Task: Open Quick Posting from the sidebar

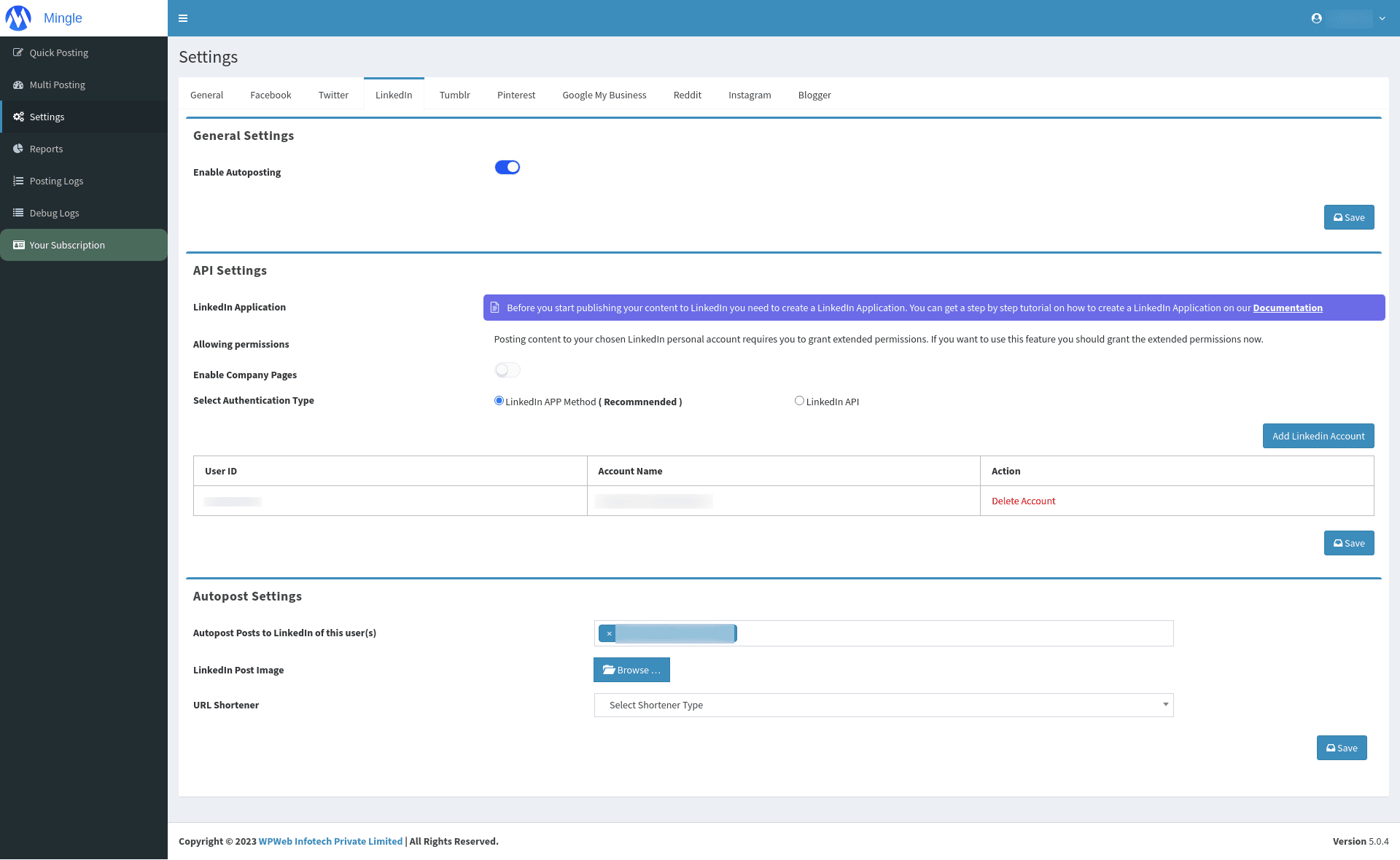Action: pos(58,52)
